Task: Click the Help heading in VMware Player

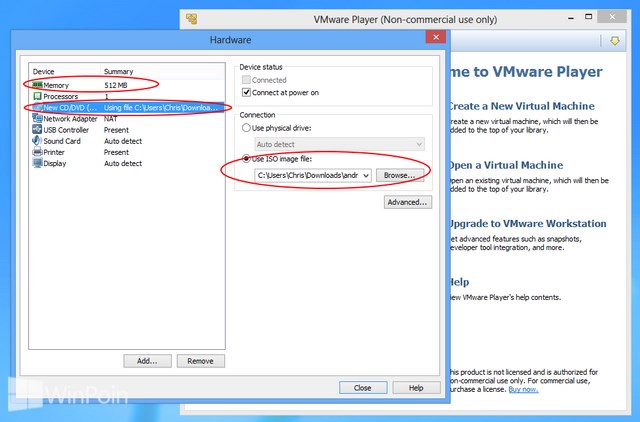Action: [x=459, y=282]
